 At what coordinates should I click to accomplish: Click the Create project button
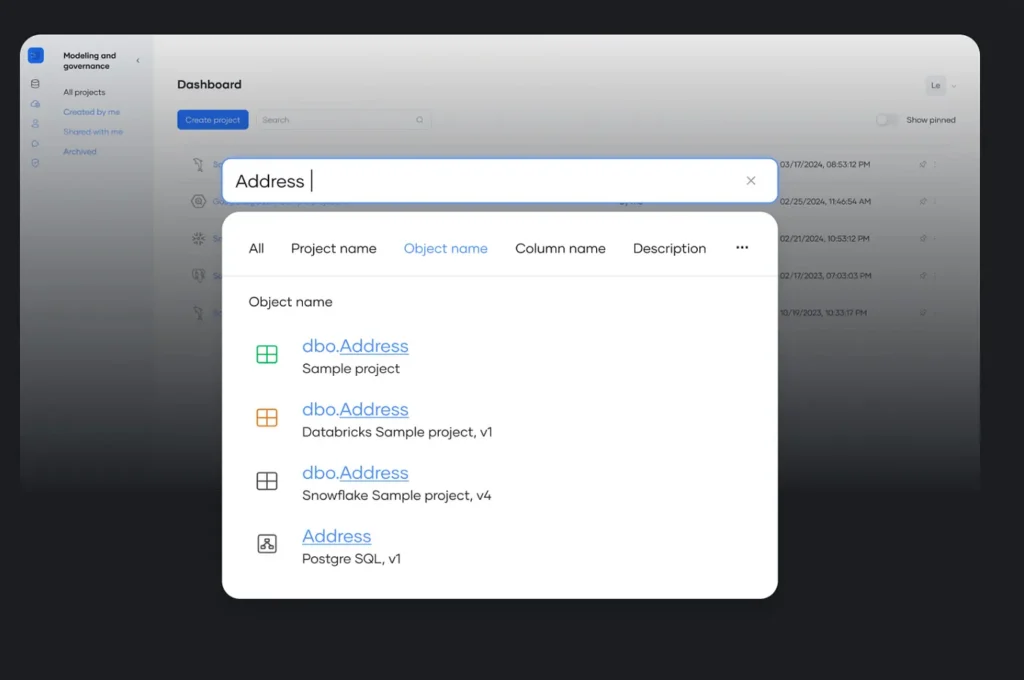pyautogui.click(x=212, y=120)
